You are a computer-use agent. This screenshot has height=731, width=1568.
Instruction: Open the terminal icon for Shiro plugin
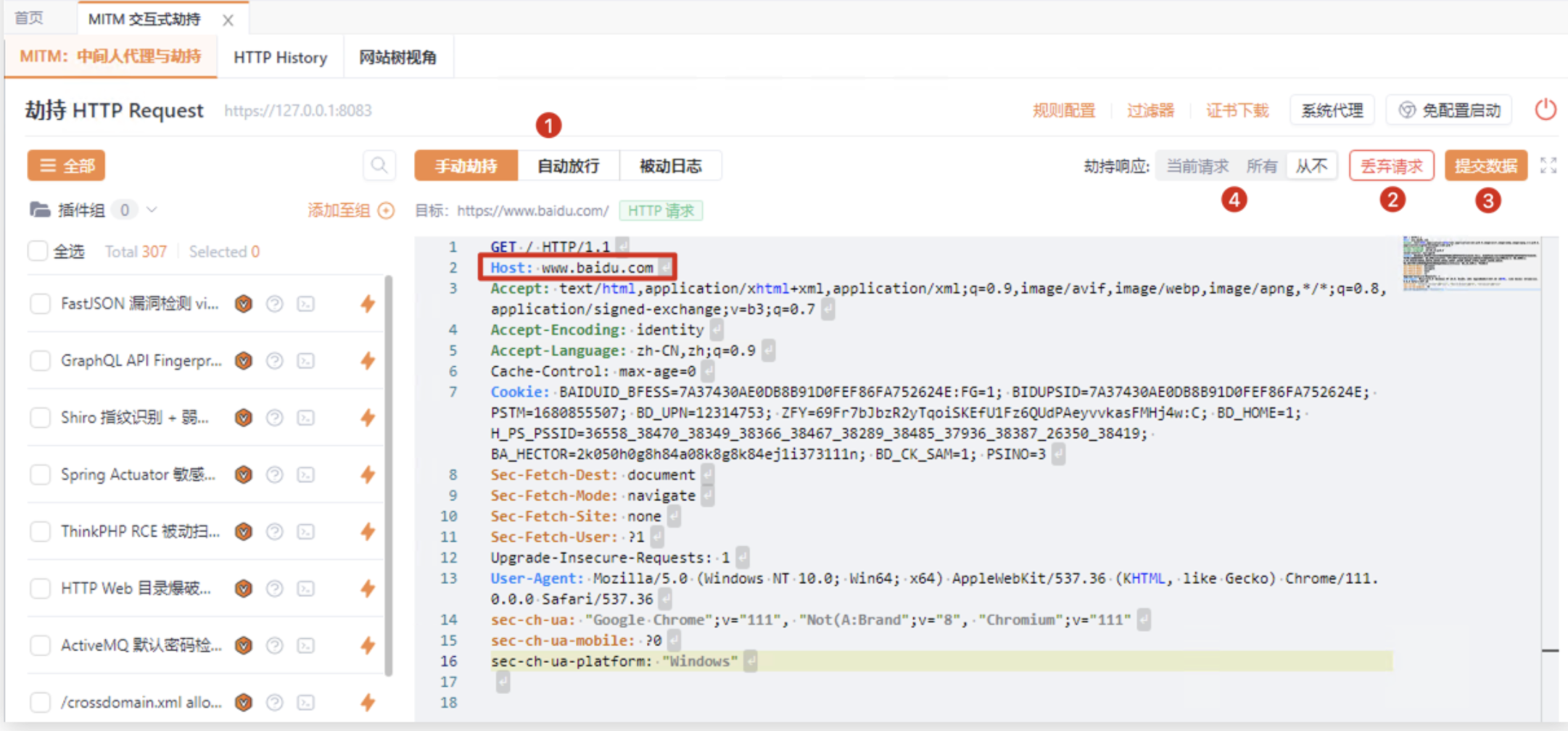click(306, 418)
